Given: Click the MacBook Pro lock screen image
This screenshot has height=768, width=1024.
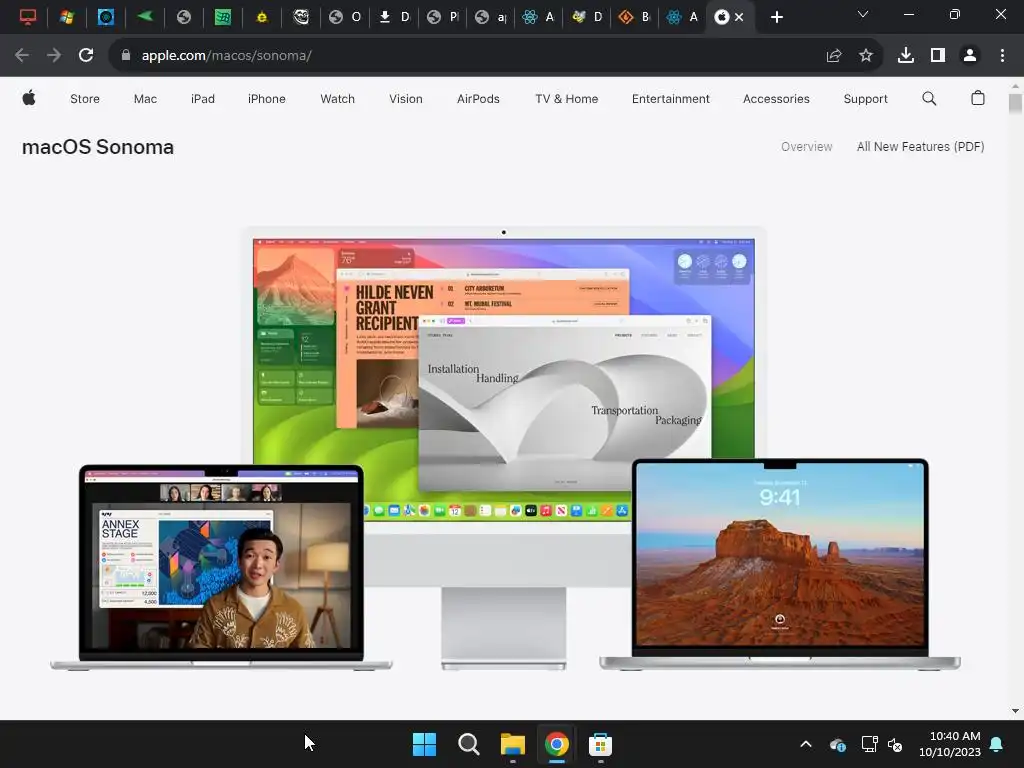Looking at the screenshot, I should [x=780, y=564].
